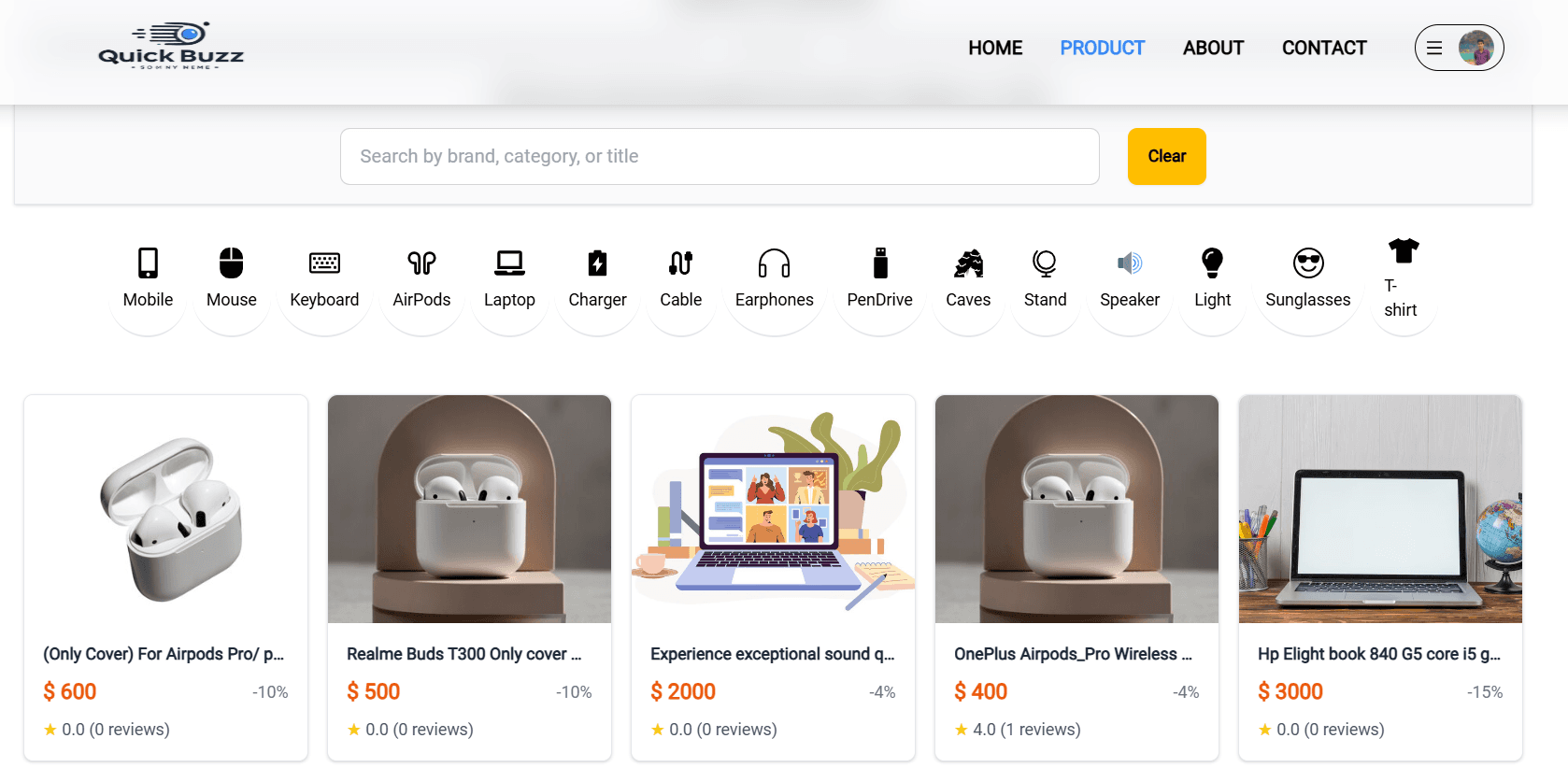This screenshot has height=781, width=1568.
Task: Open the Hp Elight book 840 product
Action: (x=1379, y=509)
